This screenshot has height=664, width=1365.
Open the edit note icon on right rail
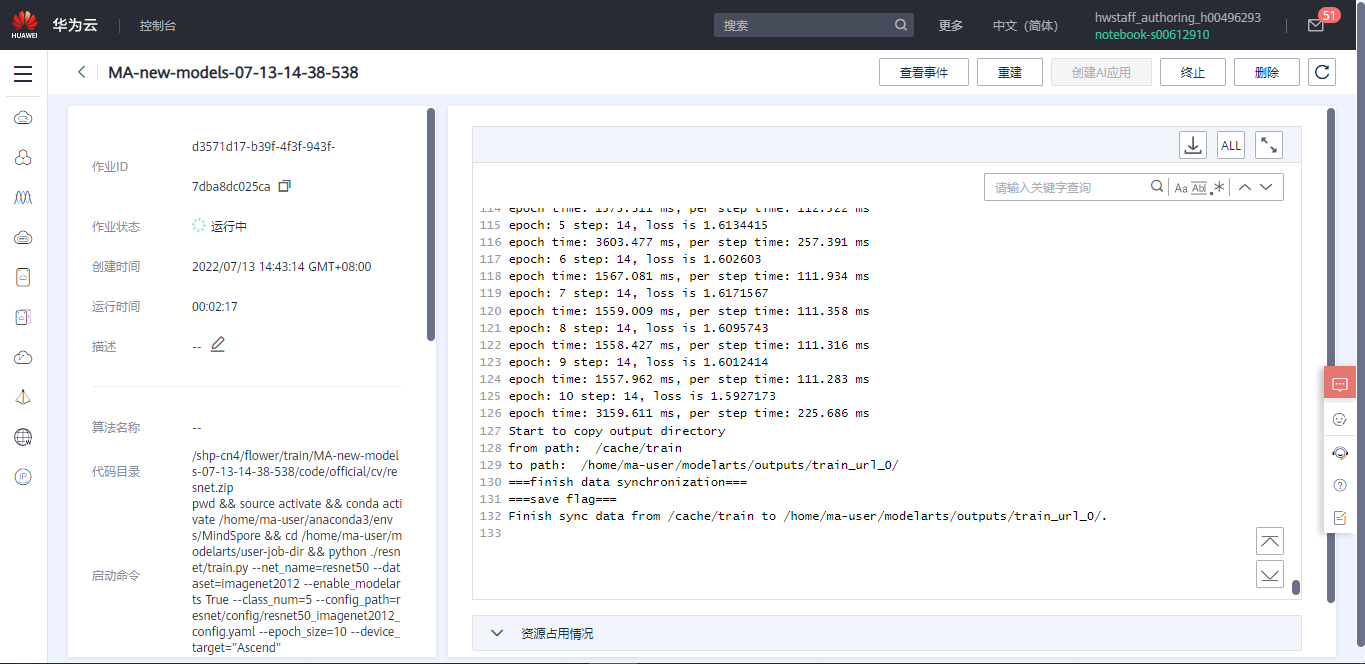(1340, 518)
